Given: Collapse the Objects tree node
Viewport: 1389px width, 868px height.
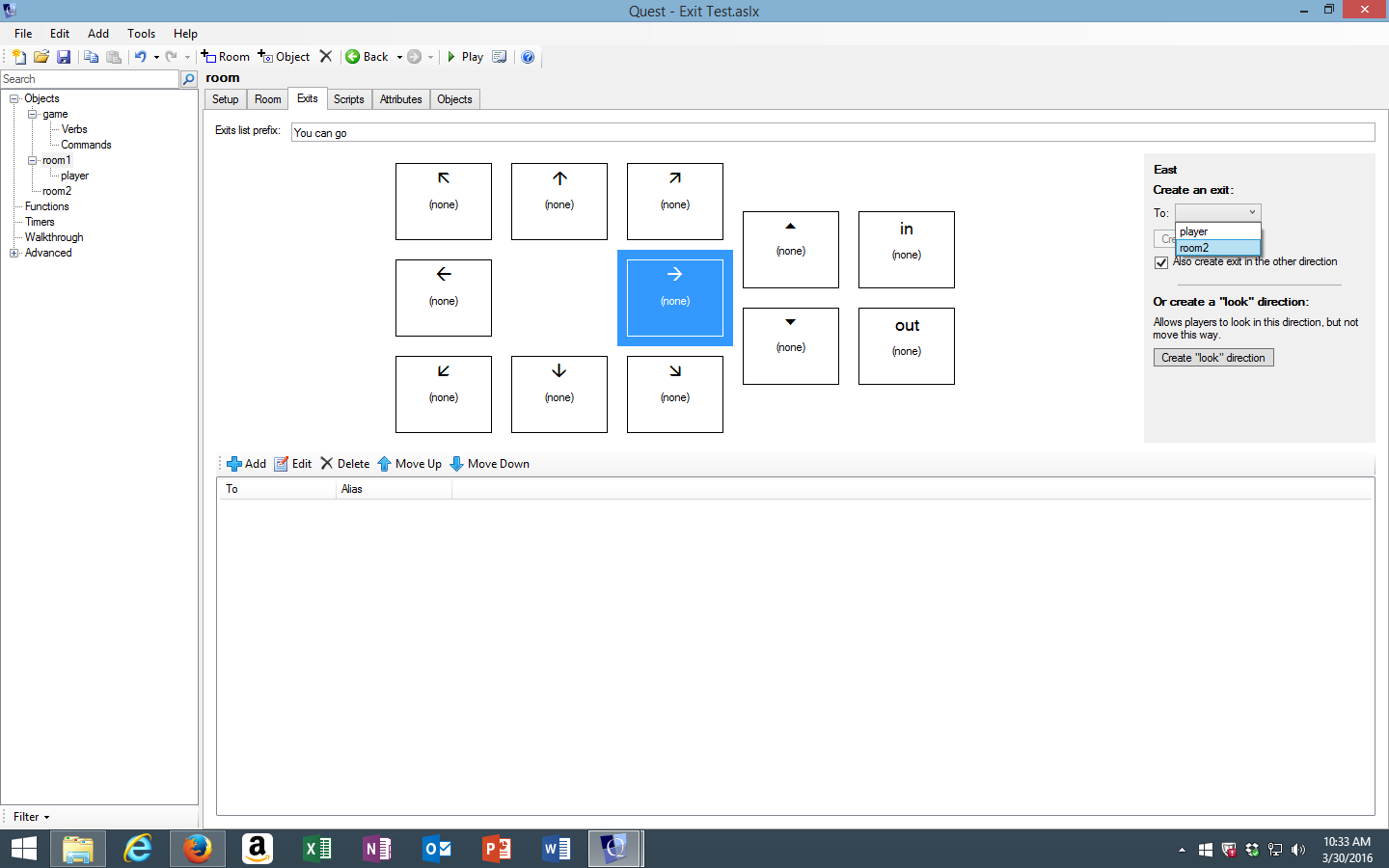Looking at the screenshot, I should [14, 98].
